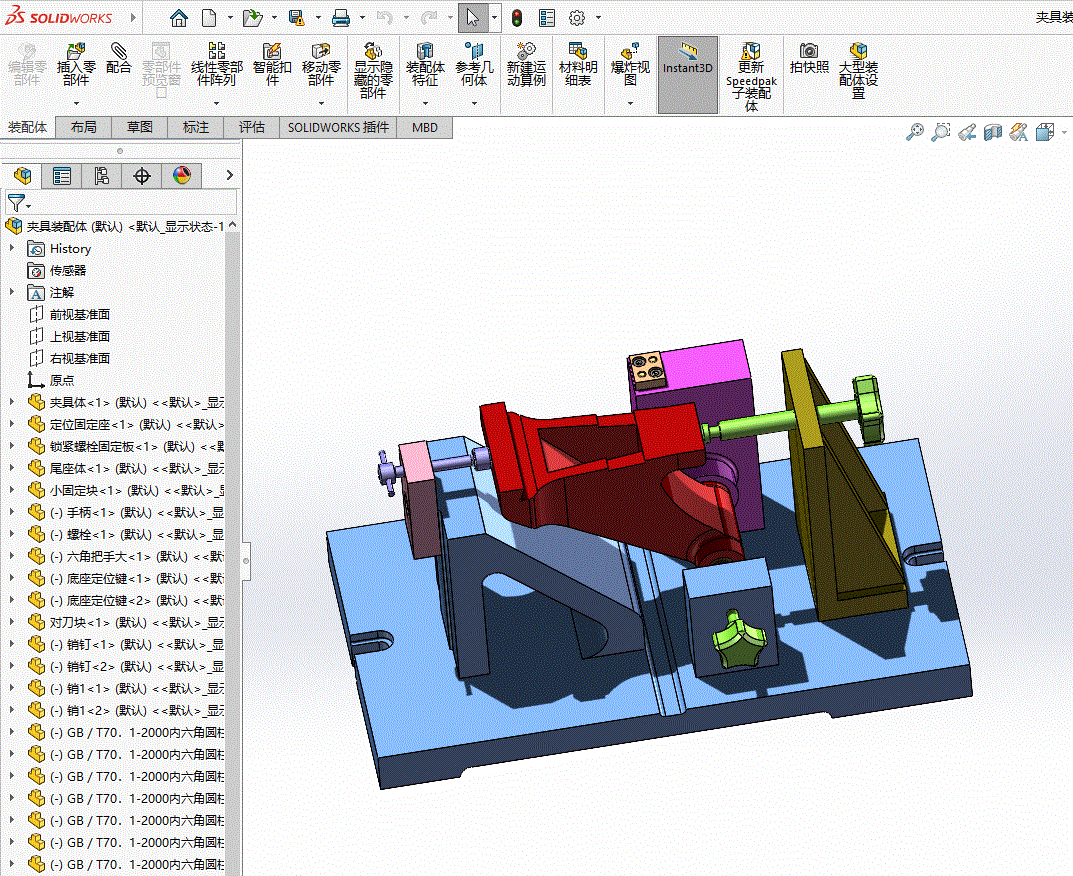Viewport: 1073px width, 876px height.
Task: Print using the printer icon
Action: [341, 18]
